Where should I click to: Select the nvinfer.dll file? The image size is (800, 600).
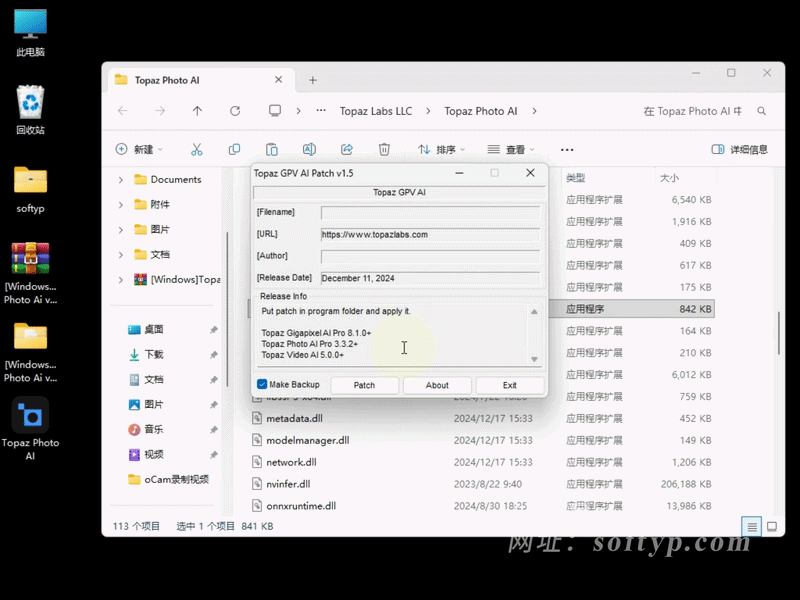coord(288,484)
